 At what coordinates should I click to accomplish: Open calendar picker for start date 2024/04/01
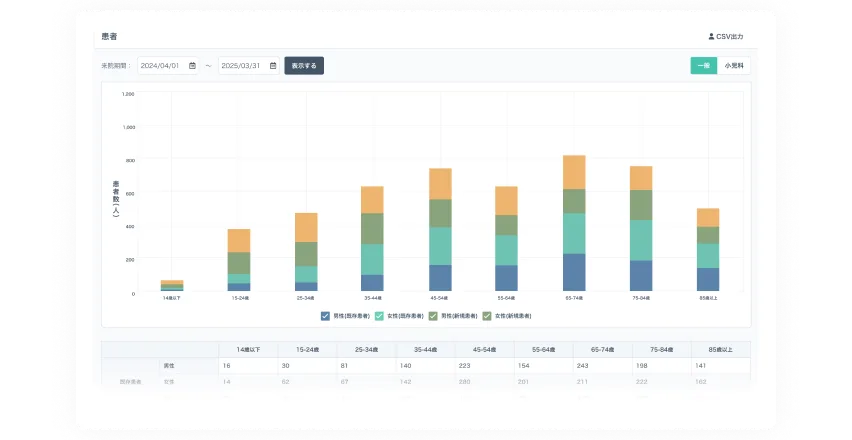click(191, 66)
